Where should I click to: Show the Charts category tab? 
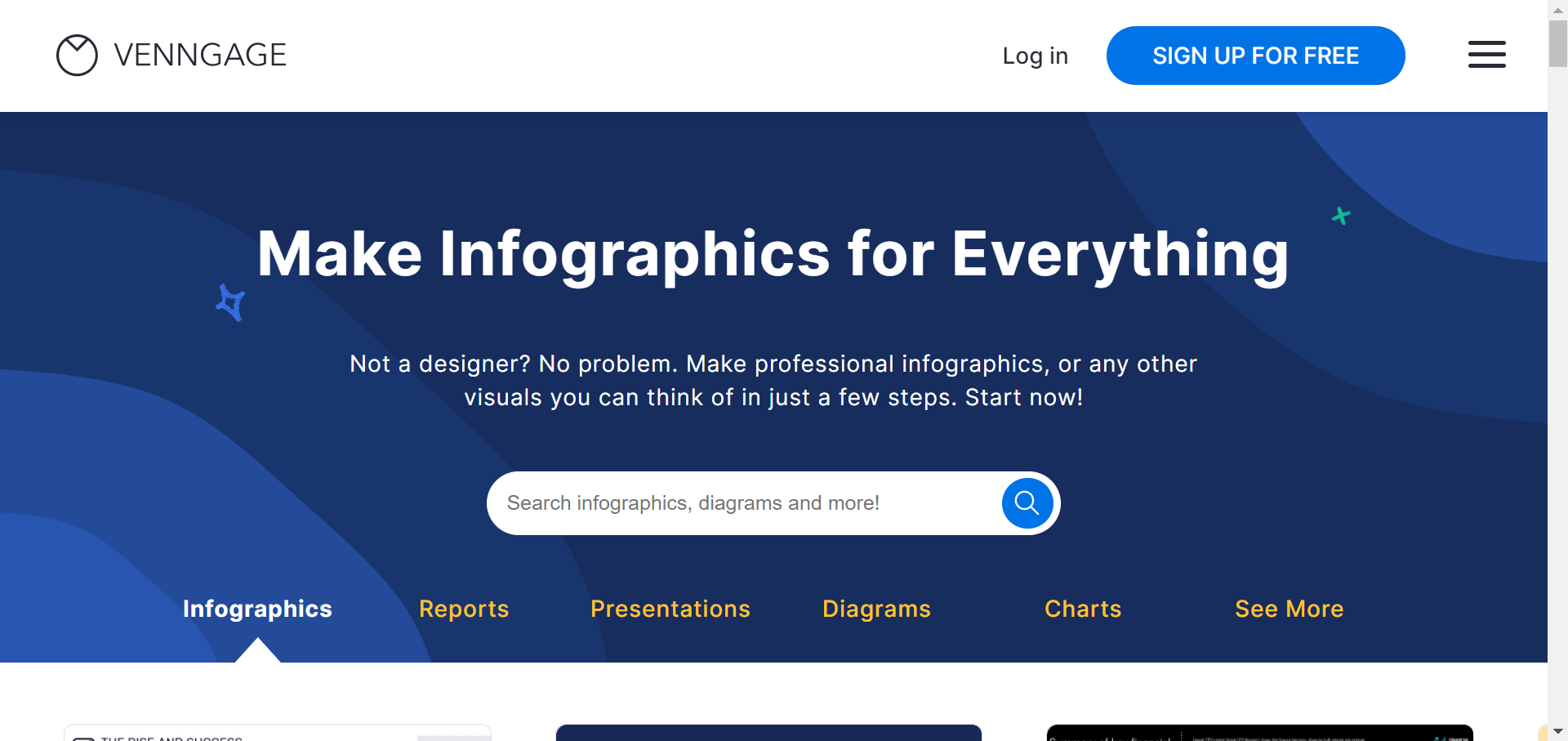(x=1083, y=609)
